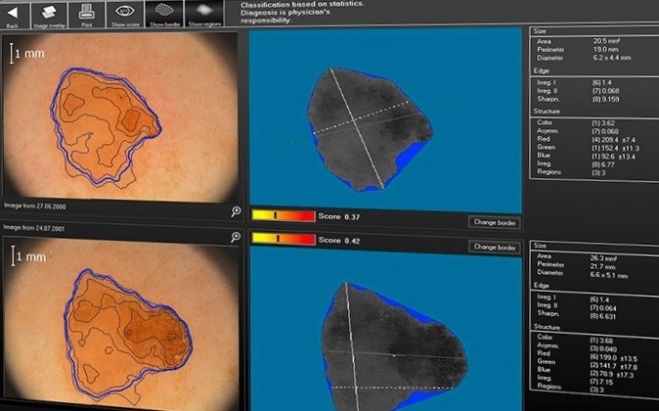Viewport: 659px width, 411px height.
Task: Go back using the Back arrow
Action: click(13, 15)
